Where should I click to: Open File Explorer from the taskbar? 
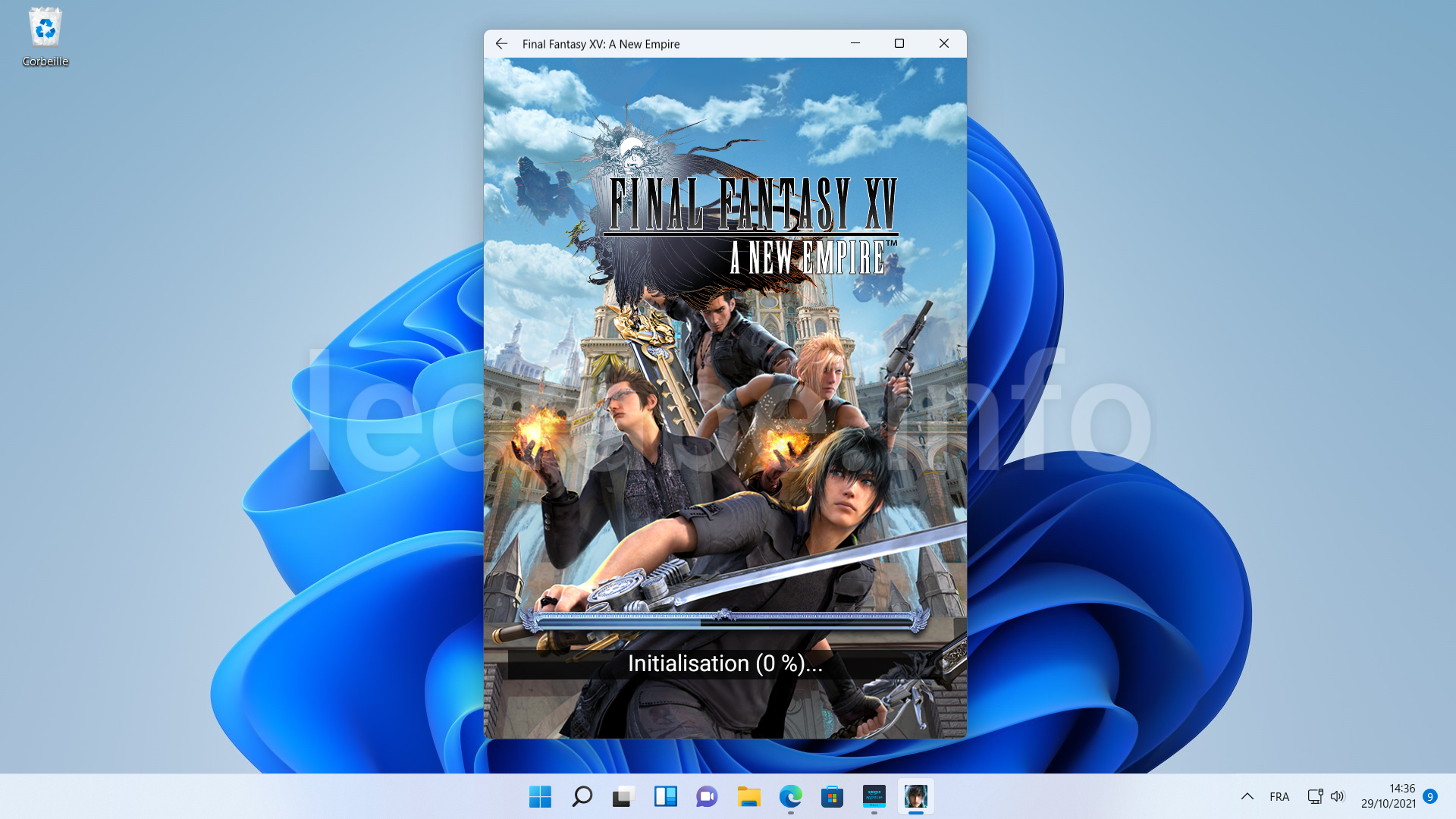(748, 796)
